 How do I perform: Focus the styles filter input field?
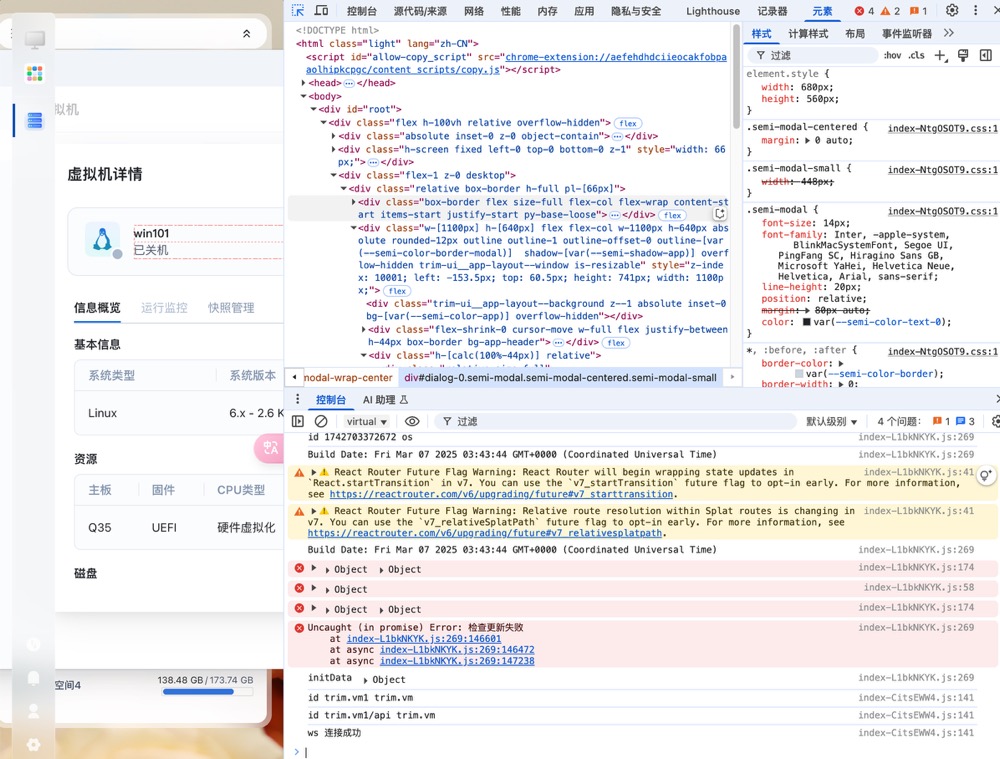[x=814, y=55]
